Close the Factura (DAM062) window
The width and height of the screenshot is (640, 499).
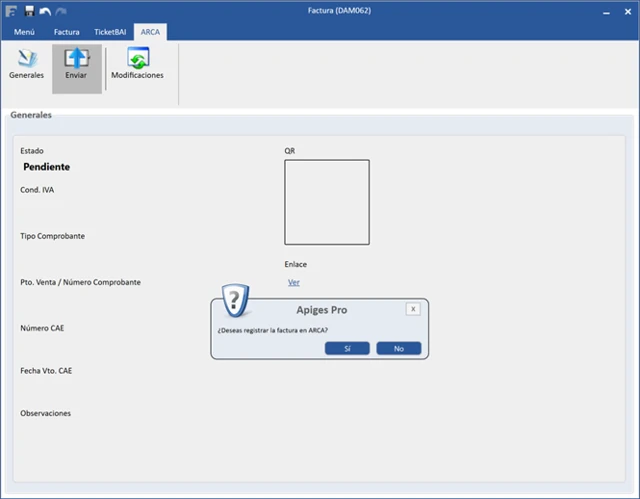click(626, 12)
